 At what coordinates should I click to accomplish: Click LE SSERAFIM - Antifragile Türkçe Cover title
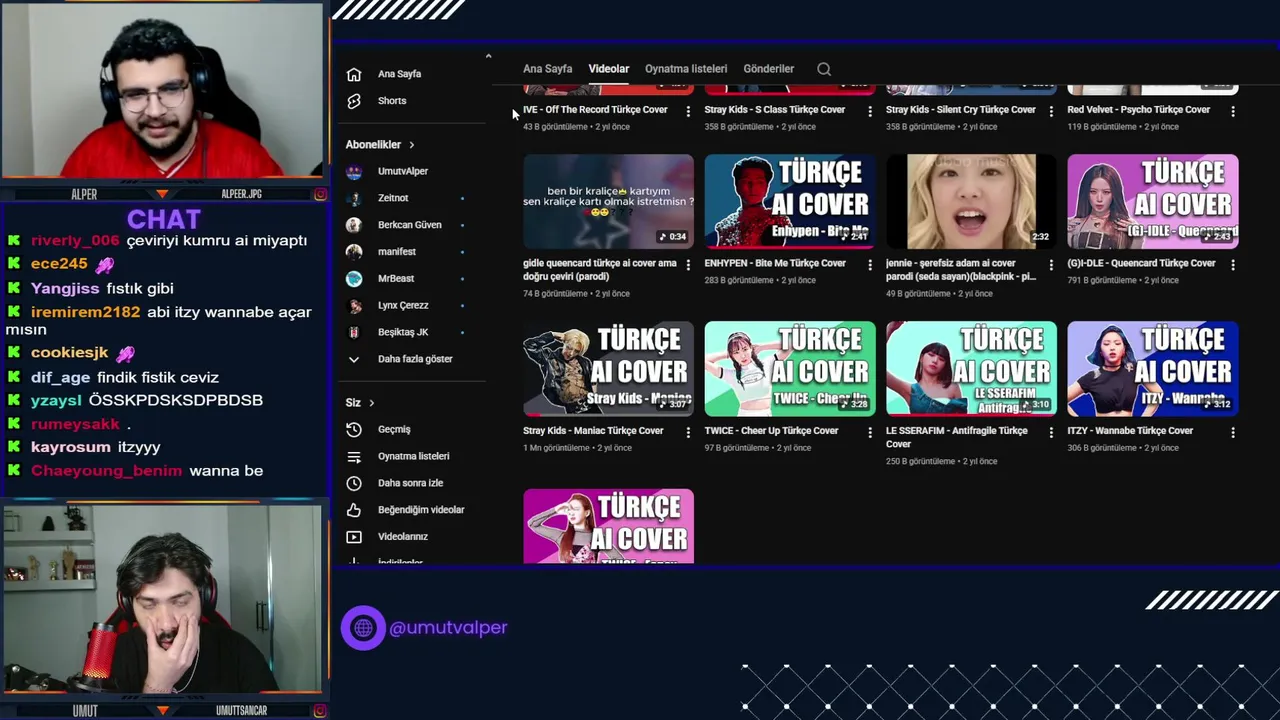(956, 437)
